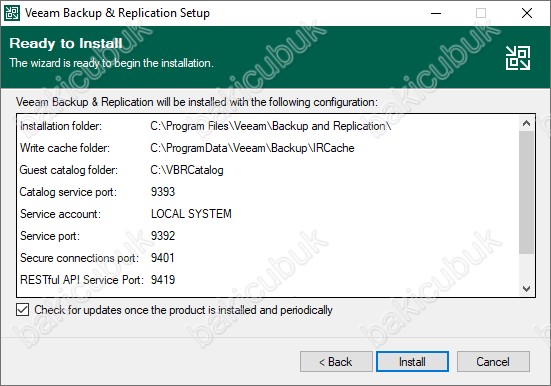Click the 'Secure connections port:' label
This screenshot has width=551, height=386.
79,258
